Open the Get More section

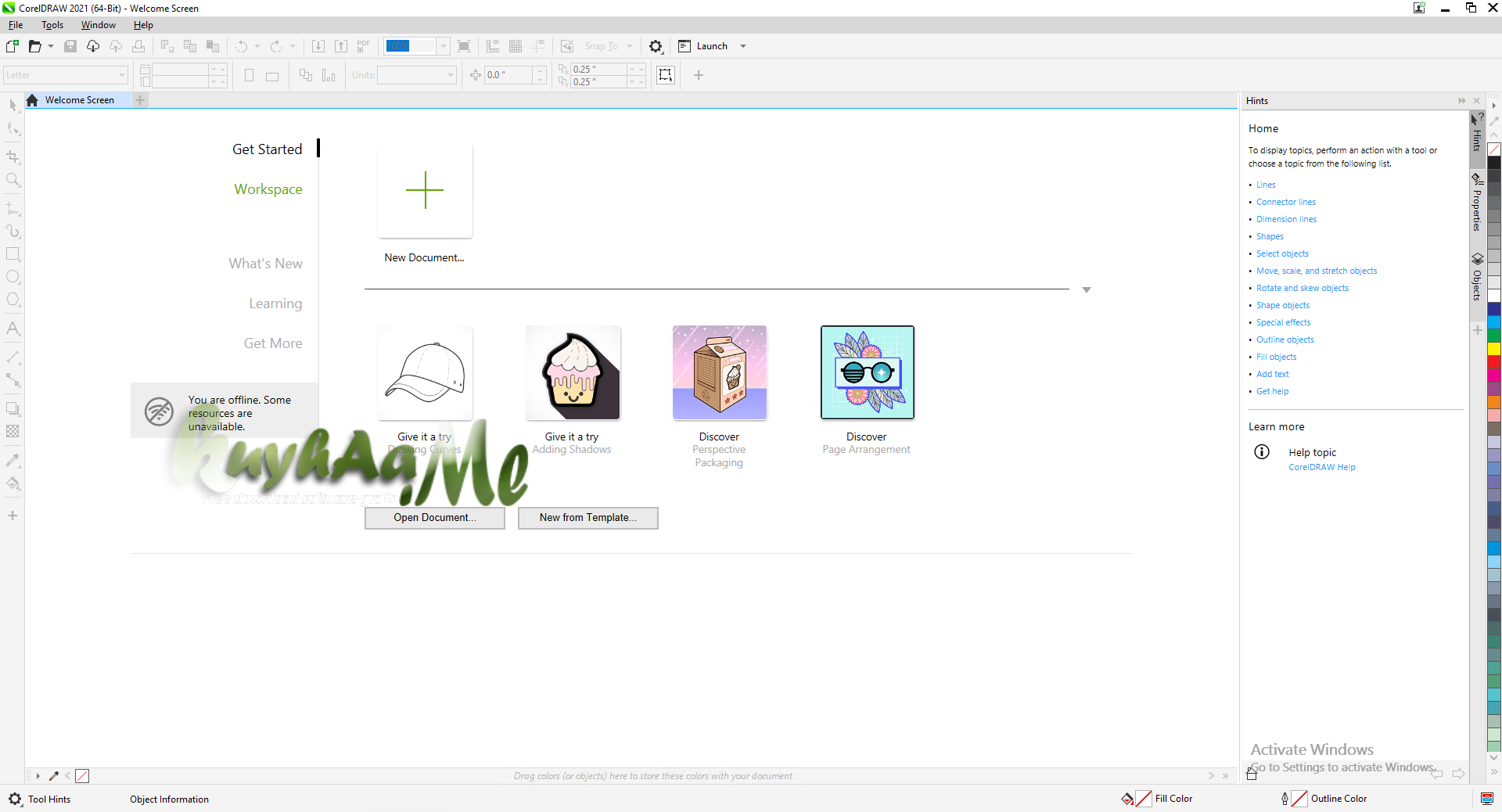coord(273,343)
